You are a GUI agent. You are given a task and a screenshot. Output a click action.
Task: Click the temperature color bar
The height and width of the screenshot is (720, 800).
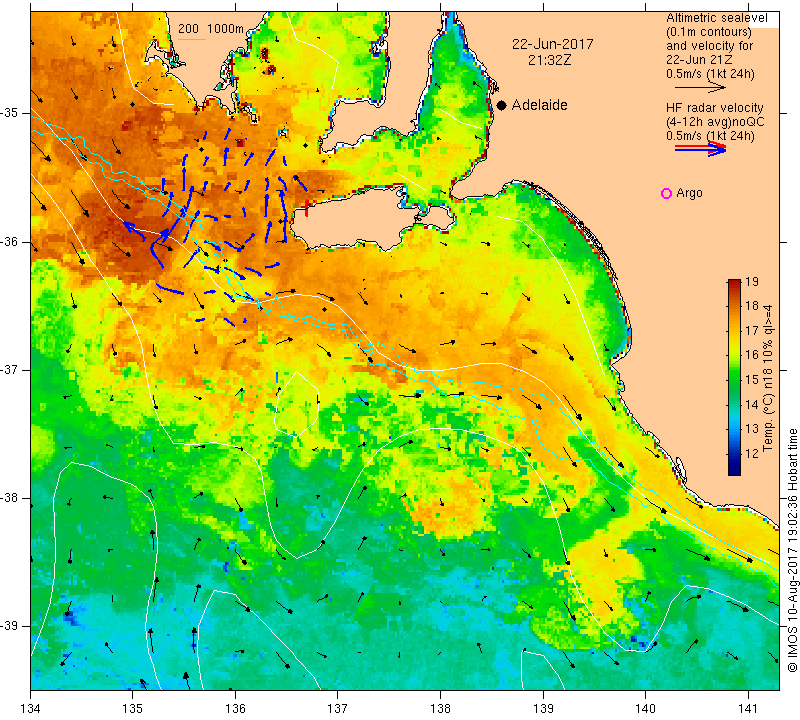(734, 378)
